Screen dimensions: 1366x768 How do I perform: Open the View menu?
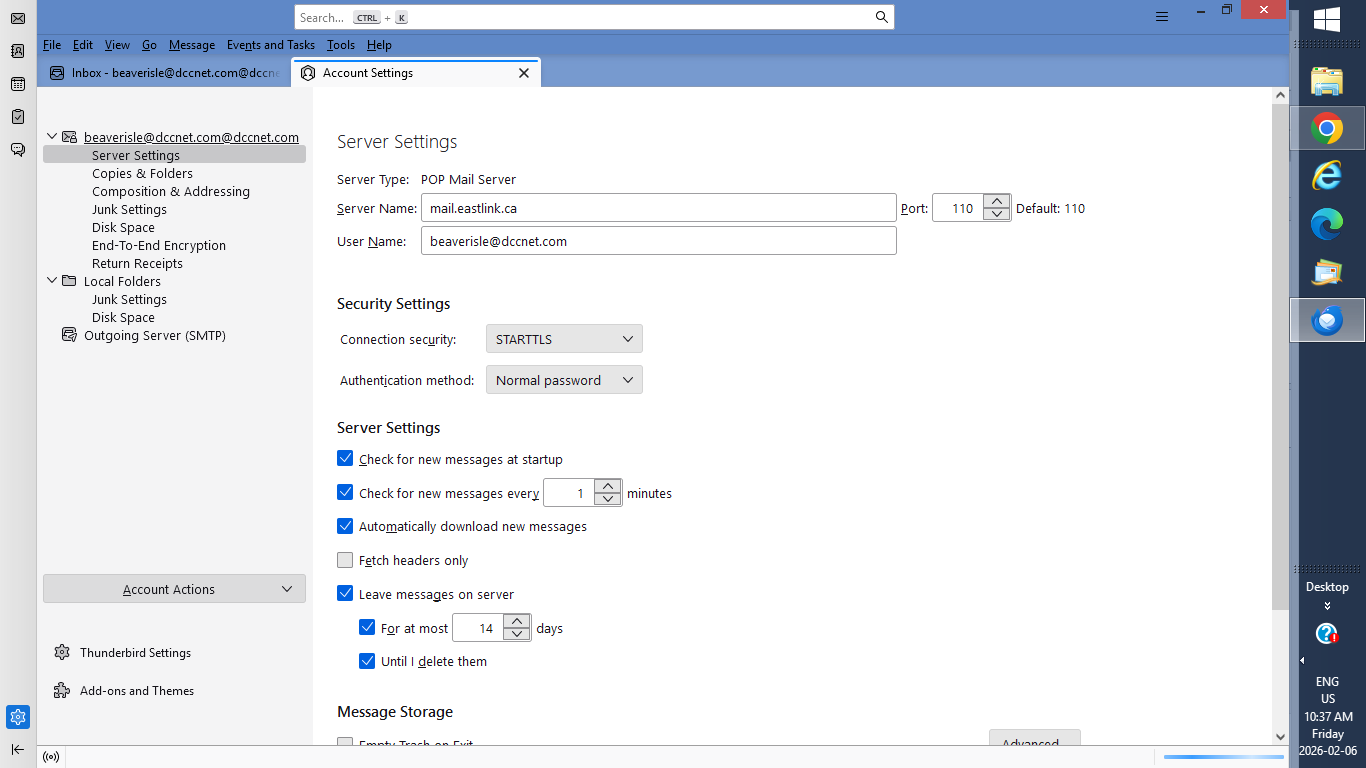tap(118, 45)
